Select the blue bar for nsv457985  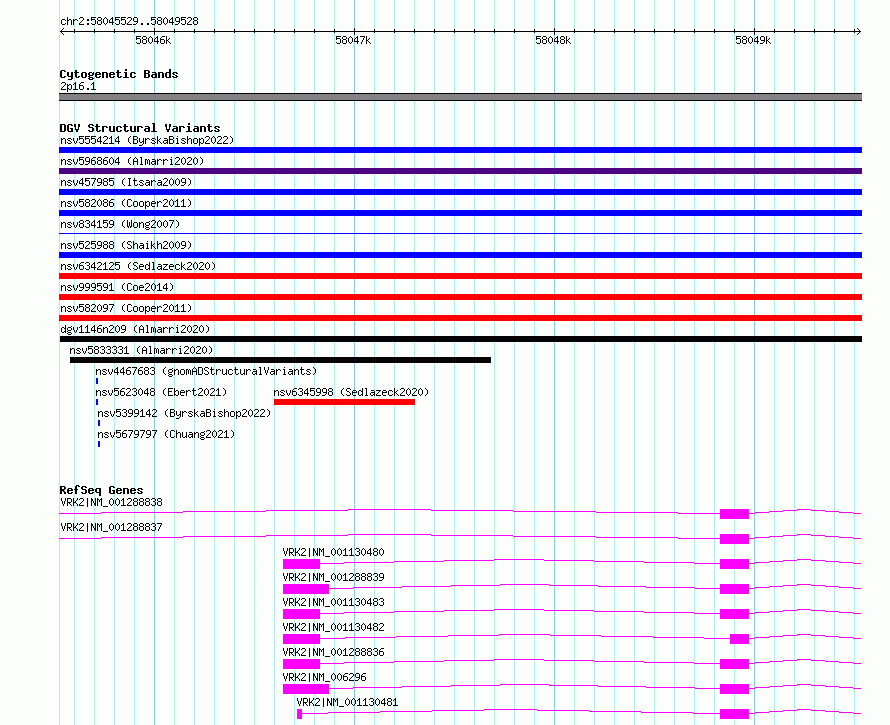460,192
